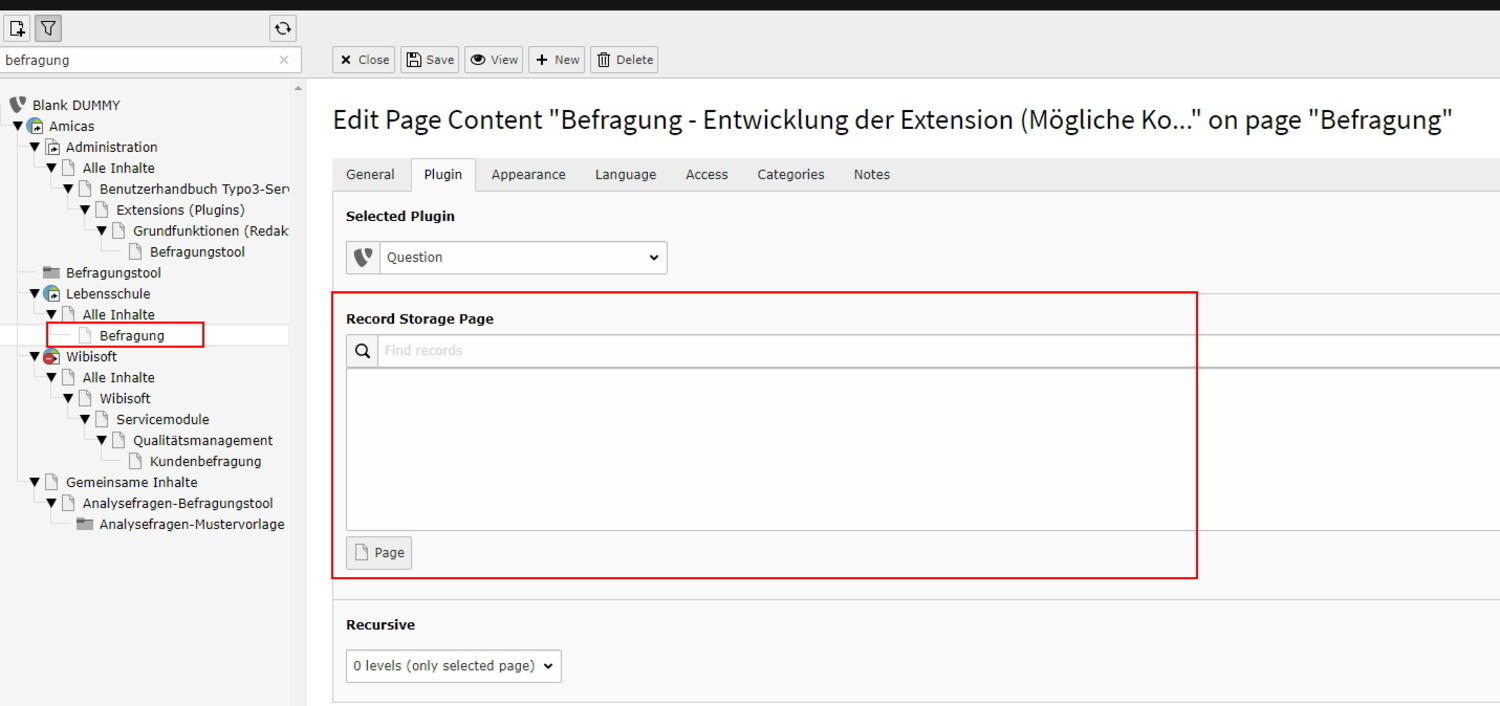Open the Notes tab
Screen dimensions: 1500x706
871,174
